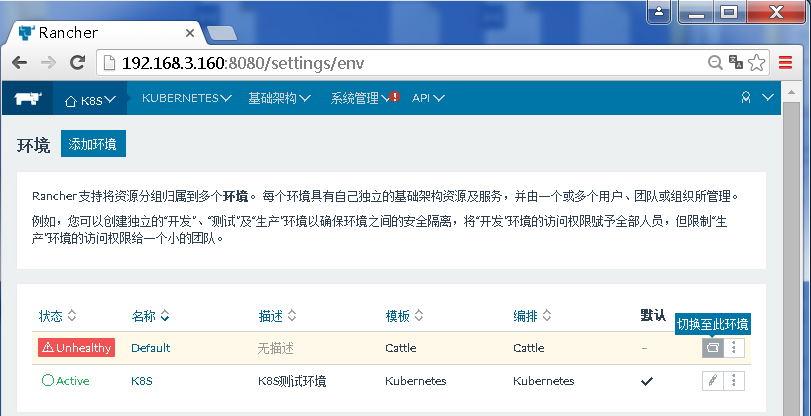The width and height of the screenshot is (811, 416).
Task: Click the translate page icon
Action: 736,62
